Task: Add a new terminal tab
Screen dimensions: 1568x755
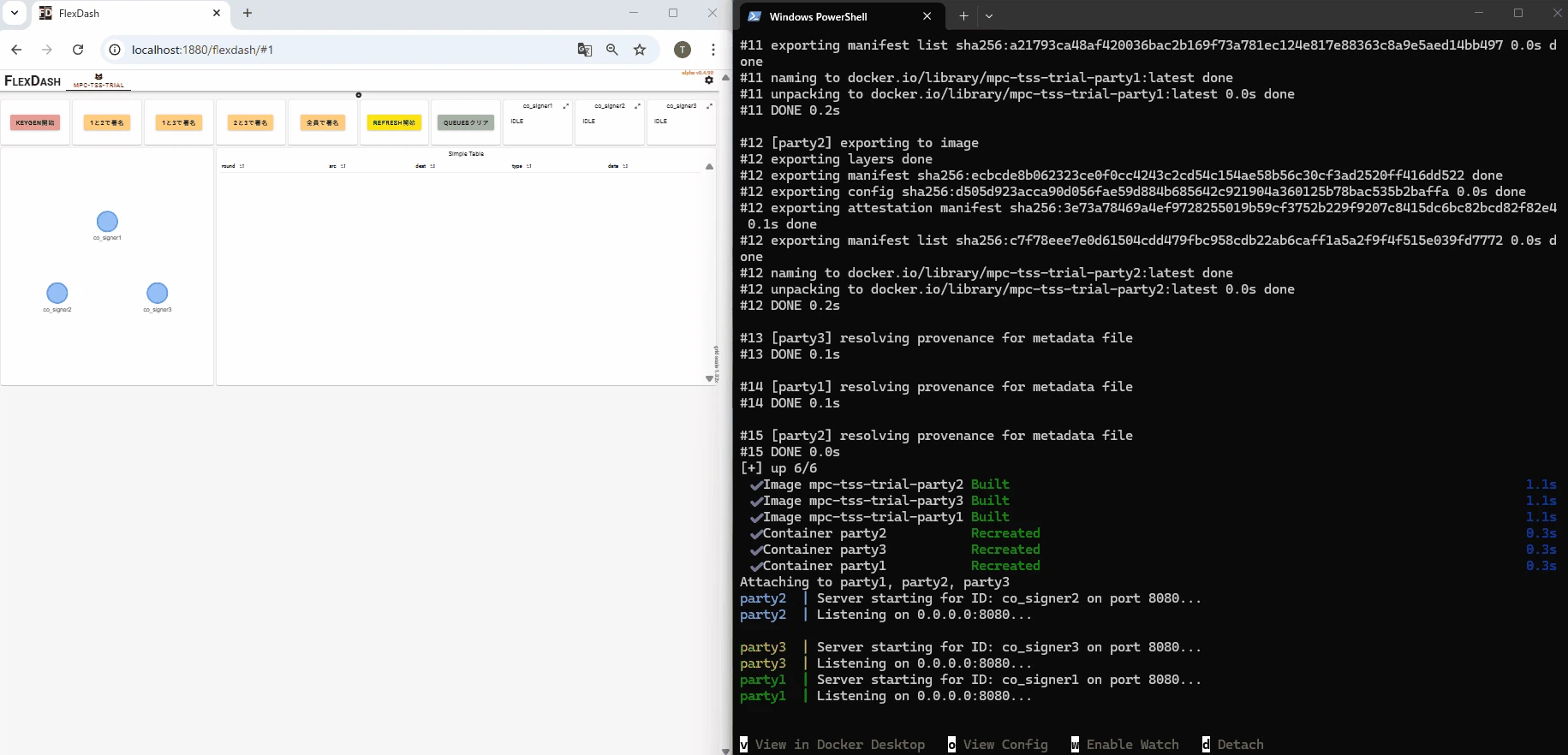Action: [963, 16]
